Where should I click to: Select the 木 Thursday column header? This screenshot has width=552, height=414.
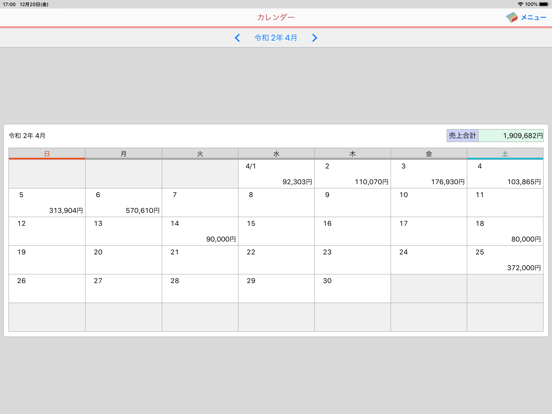(352, 154)
